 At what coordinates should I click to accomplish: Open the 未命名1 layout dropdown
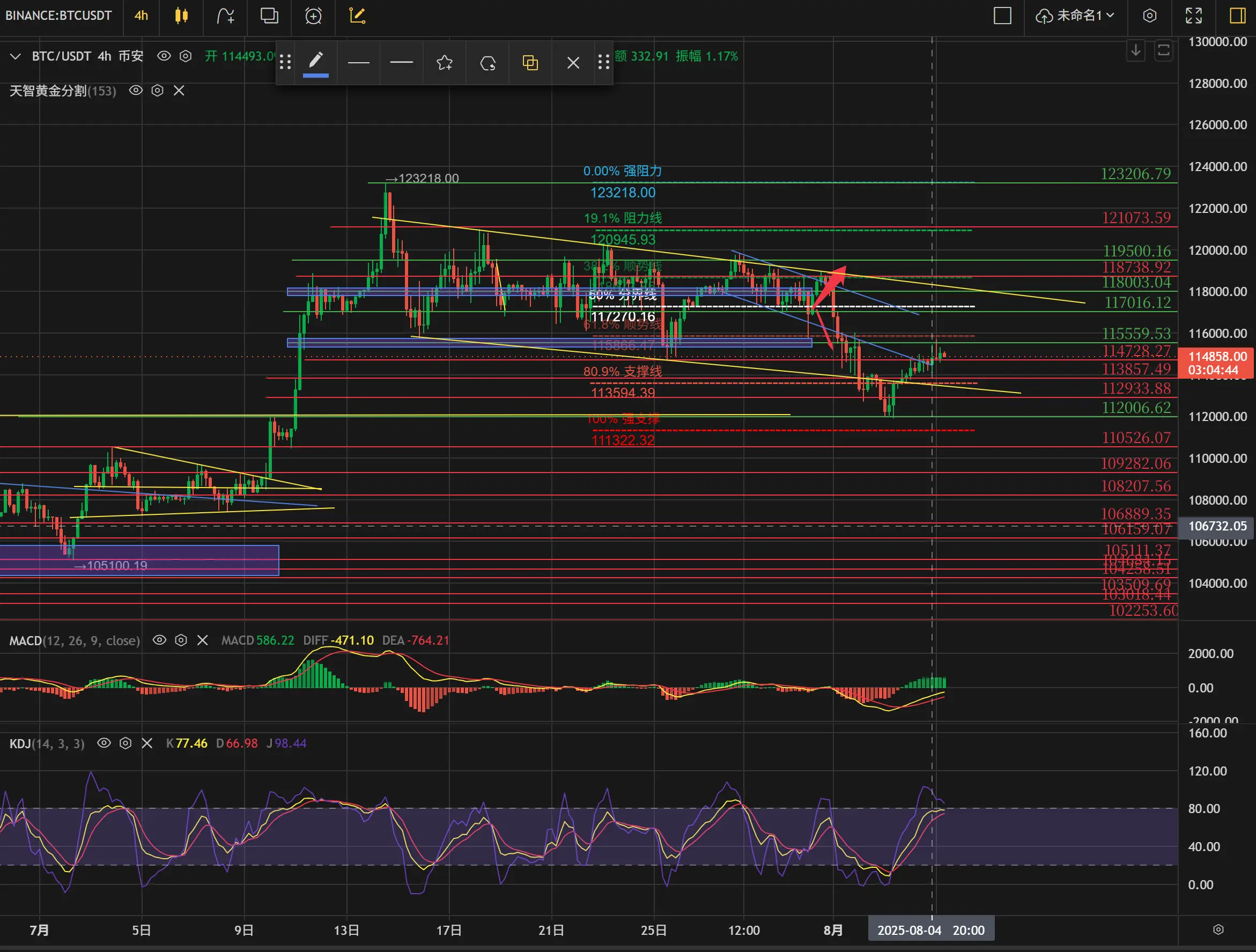click(1075, 16)
